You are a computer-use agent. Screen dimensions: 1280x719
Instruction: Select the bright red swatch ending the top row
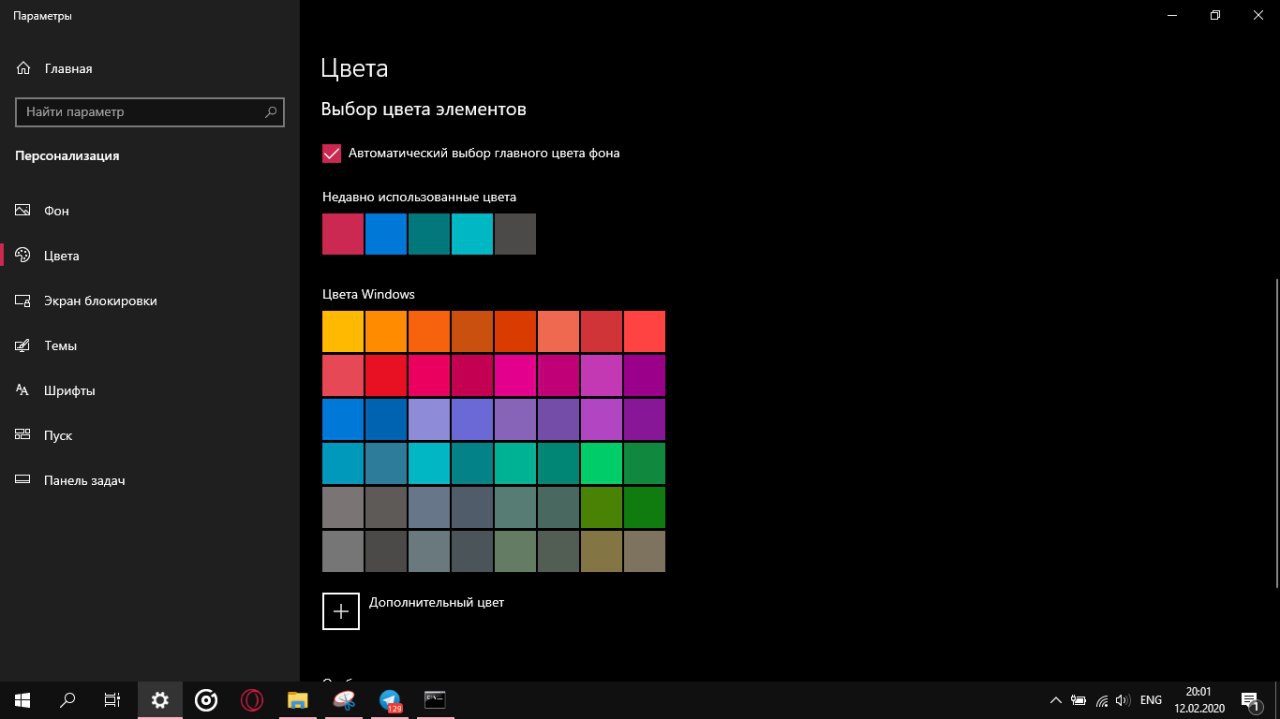click(644, 332)
